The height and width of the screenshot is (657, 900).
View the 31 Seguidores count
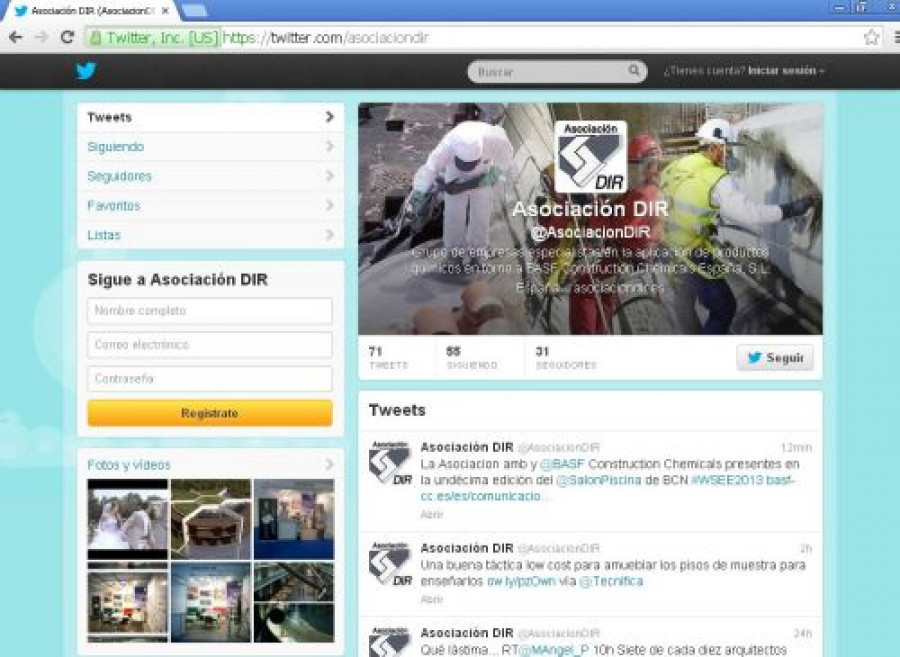point(566,357)
